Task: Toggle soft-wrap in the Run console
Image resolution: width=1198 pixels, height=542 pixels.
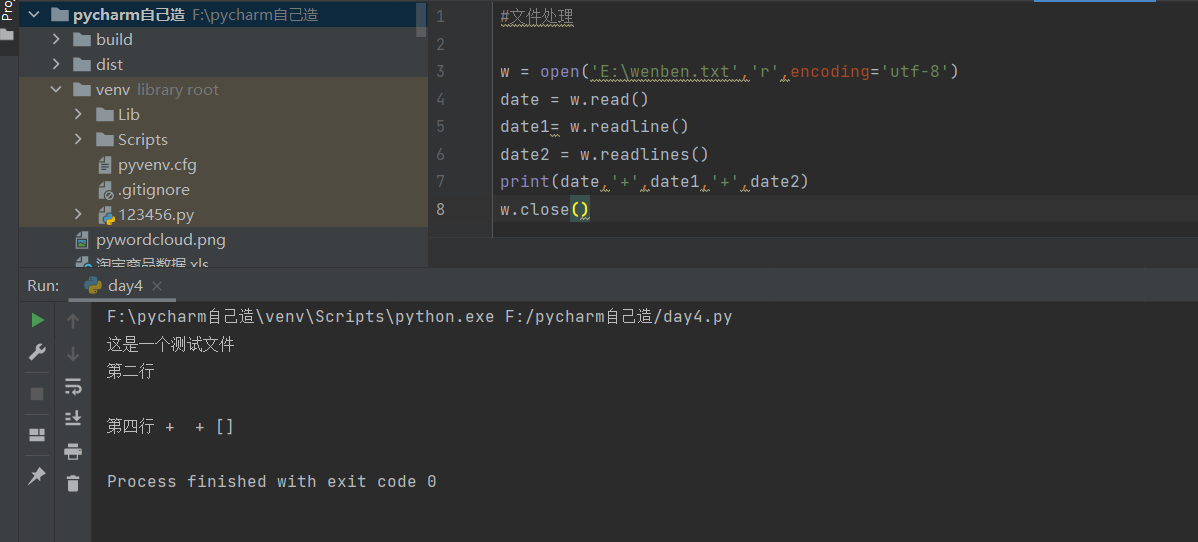Action: pos(73,386)
